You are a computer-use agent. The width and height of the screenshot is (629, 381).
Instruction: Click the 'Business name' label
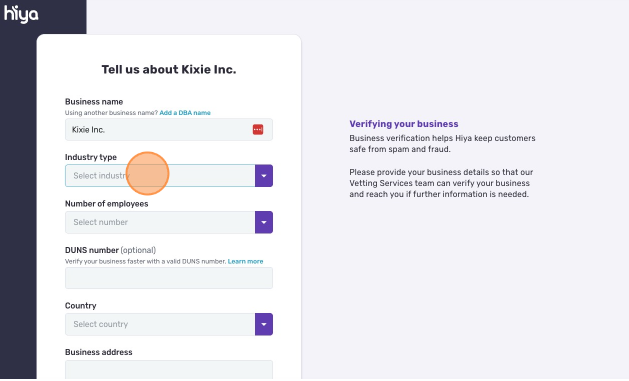94,102
